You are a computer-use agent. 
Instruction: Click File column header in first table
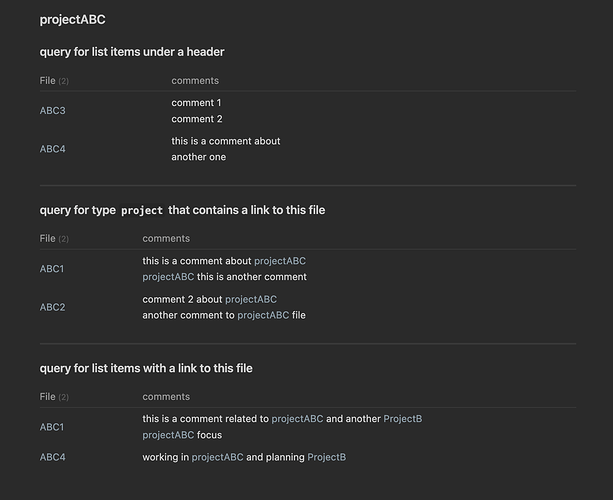[47, 81]
